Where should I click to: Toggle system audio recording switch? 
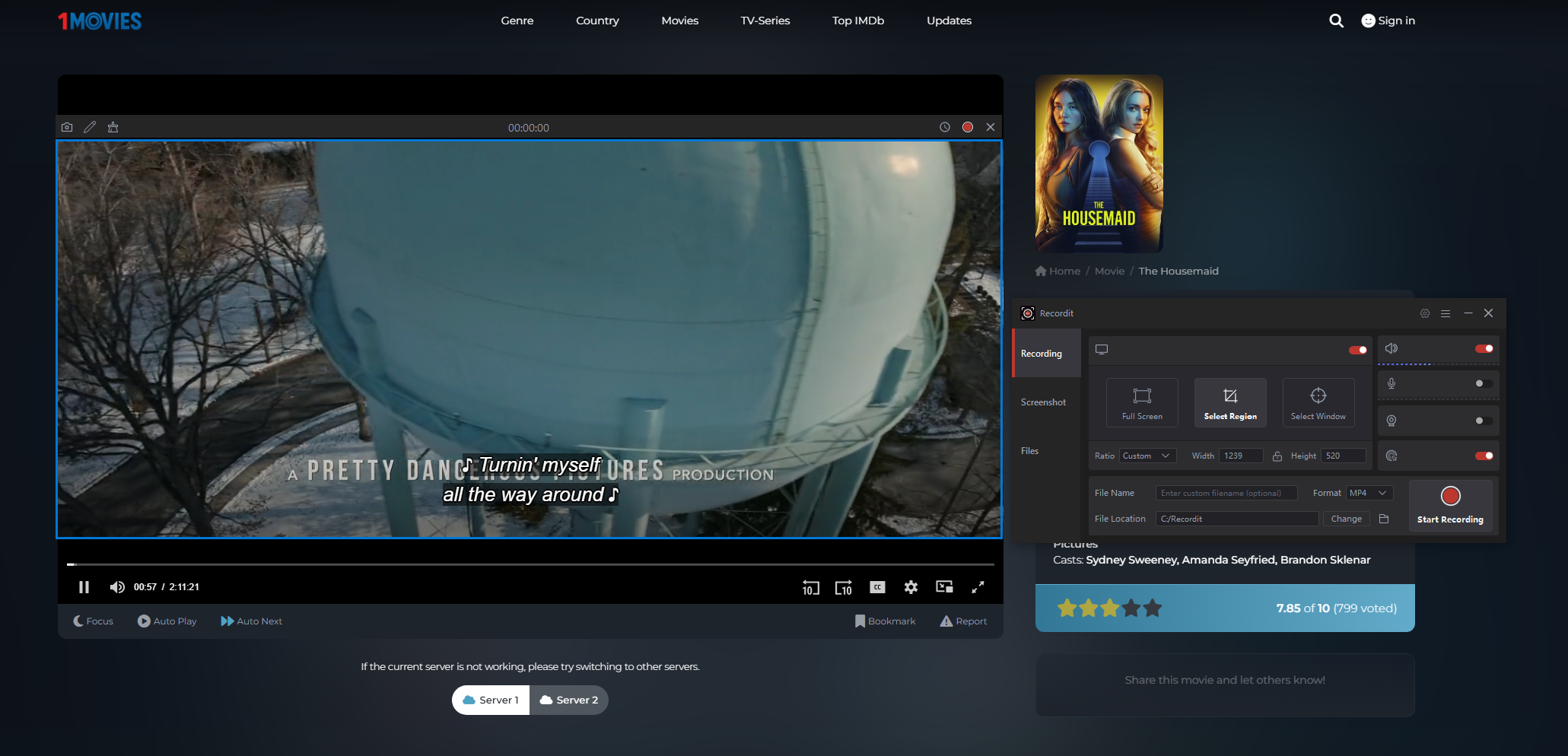click(1483, 348)
